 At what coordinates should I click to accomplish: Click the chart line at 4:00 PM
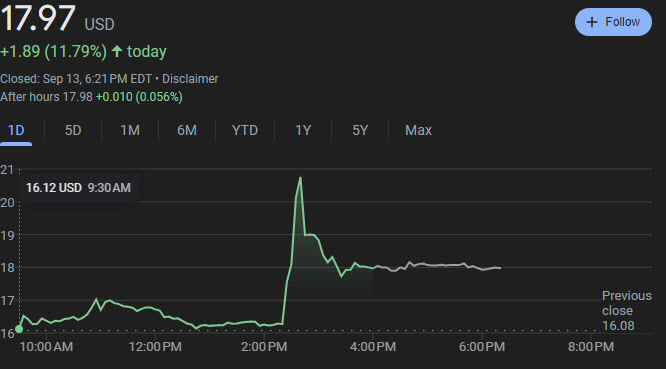(x=373, y=268)
